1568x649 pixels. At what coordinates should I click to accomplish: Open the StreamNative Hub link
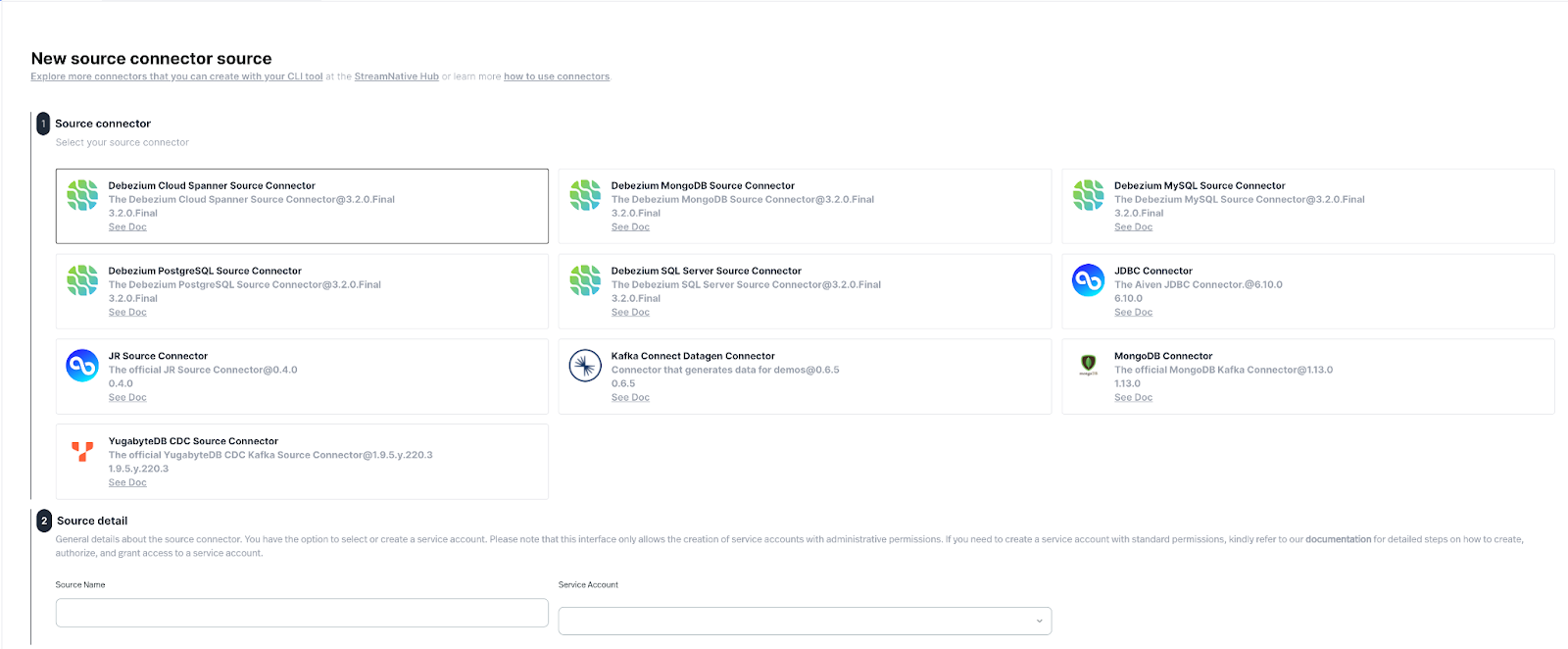[396, 76]
